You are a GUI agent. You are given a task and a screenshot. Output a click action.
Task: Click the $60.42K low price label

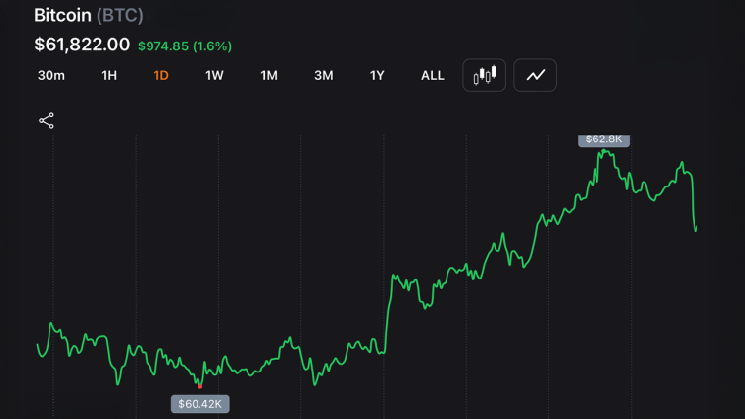(200, 404)
